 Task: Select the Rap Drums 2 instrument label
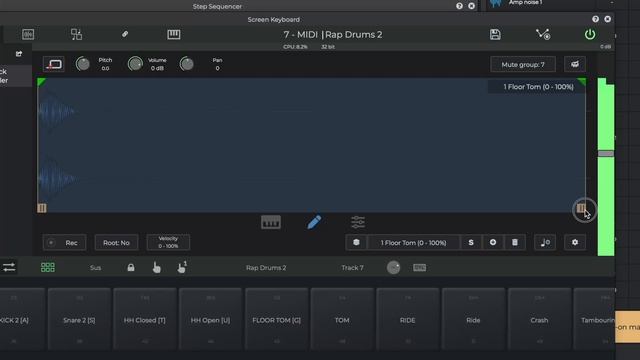pos(266,268)
